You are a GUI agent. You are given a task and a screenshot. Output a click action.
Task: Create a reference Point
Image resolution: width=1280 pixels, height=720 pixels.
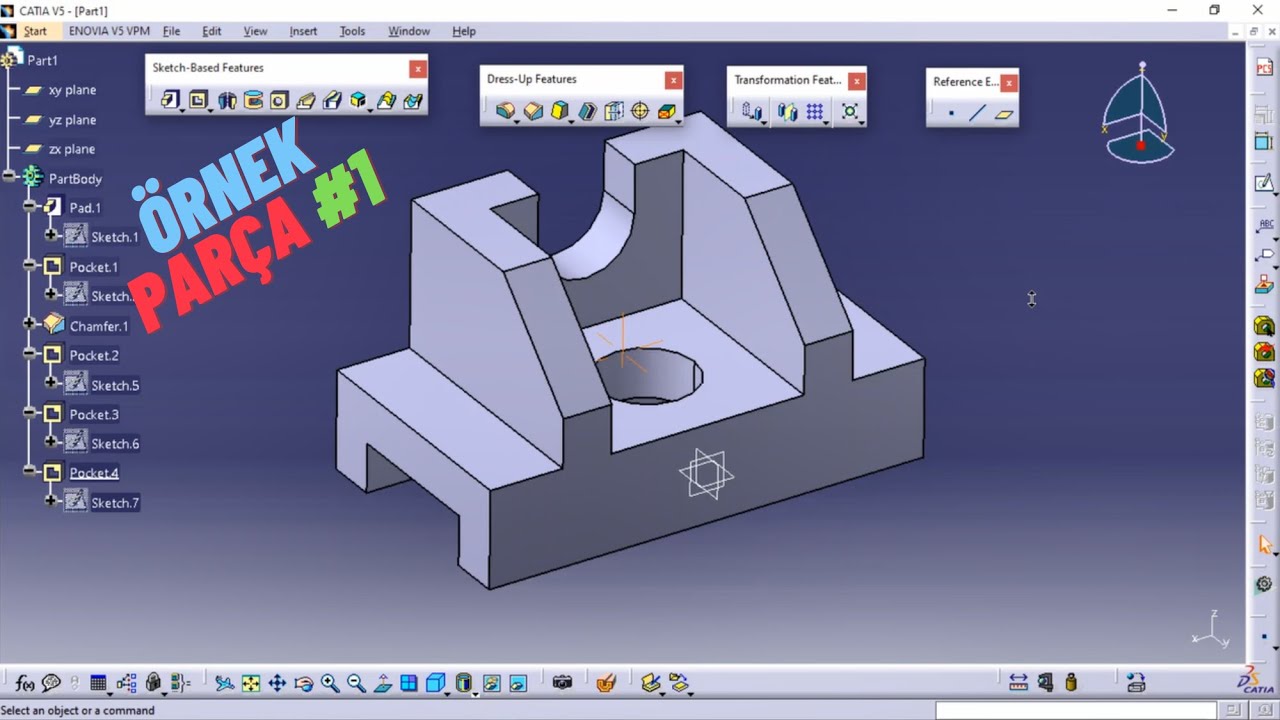(951, 114)
